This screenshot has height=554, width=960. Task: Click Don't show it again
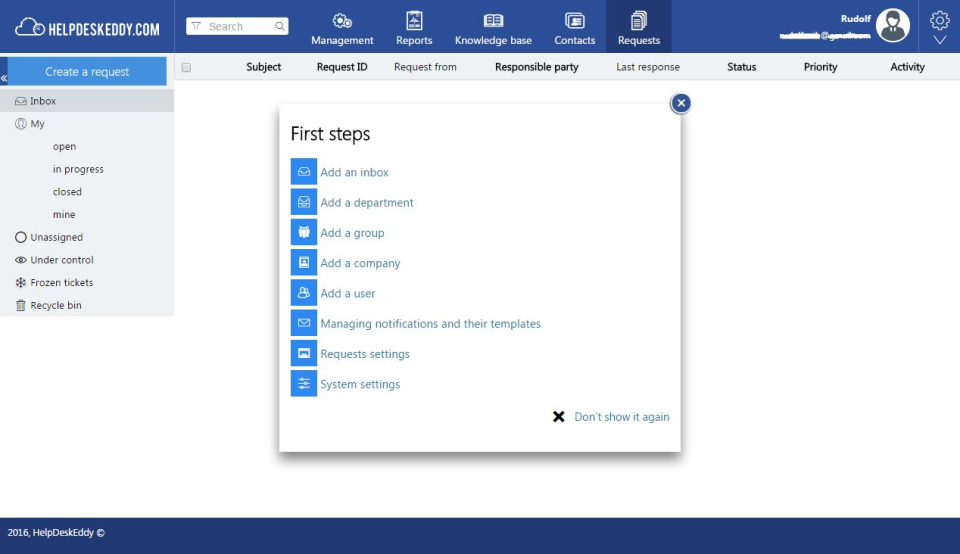621,417
